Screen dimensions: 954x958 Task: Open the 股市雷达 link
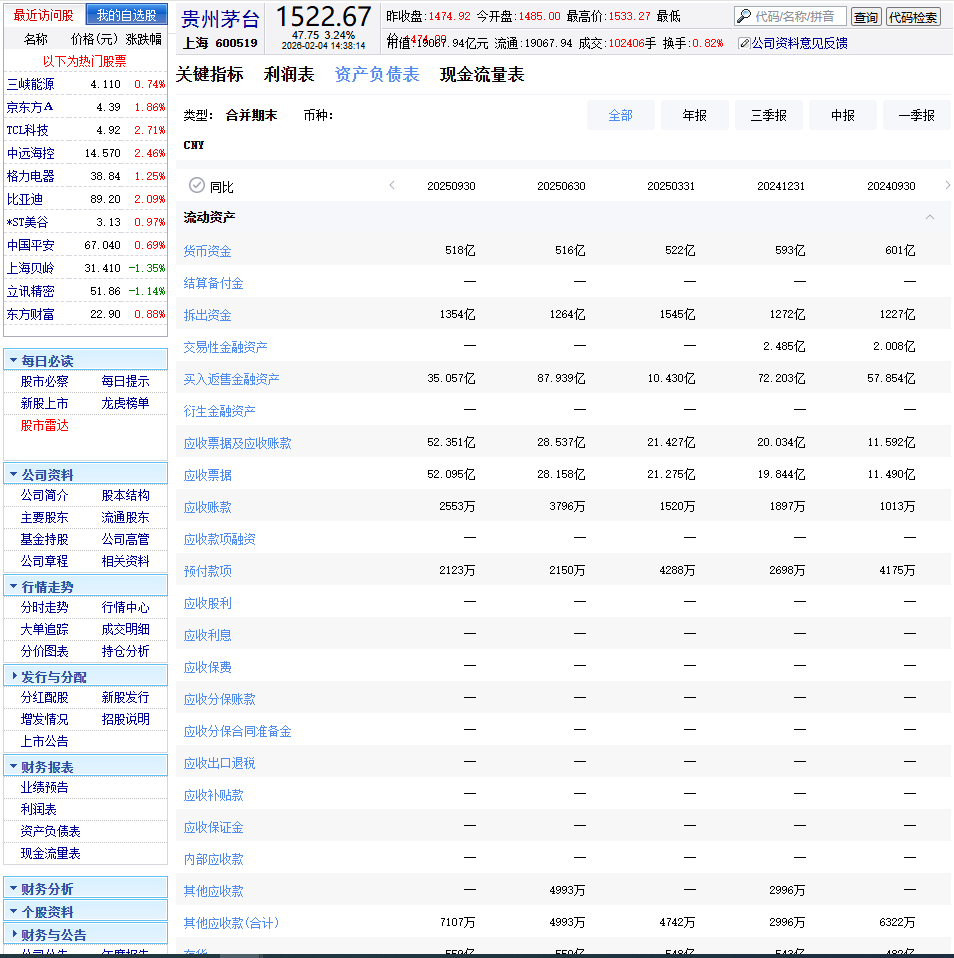[x=45, y=425]
